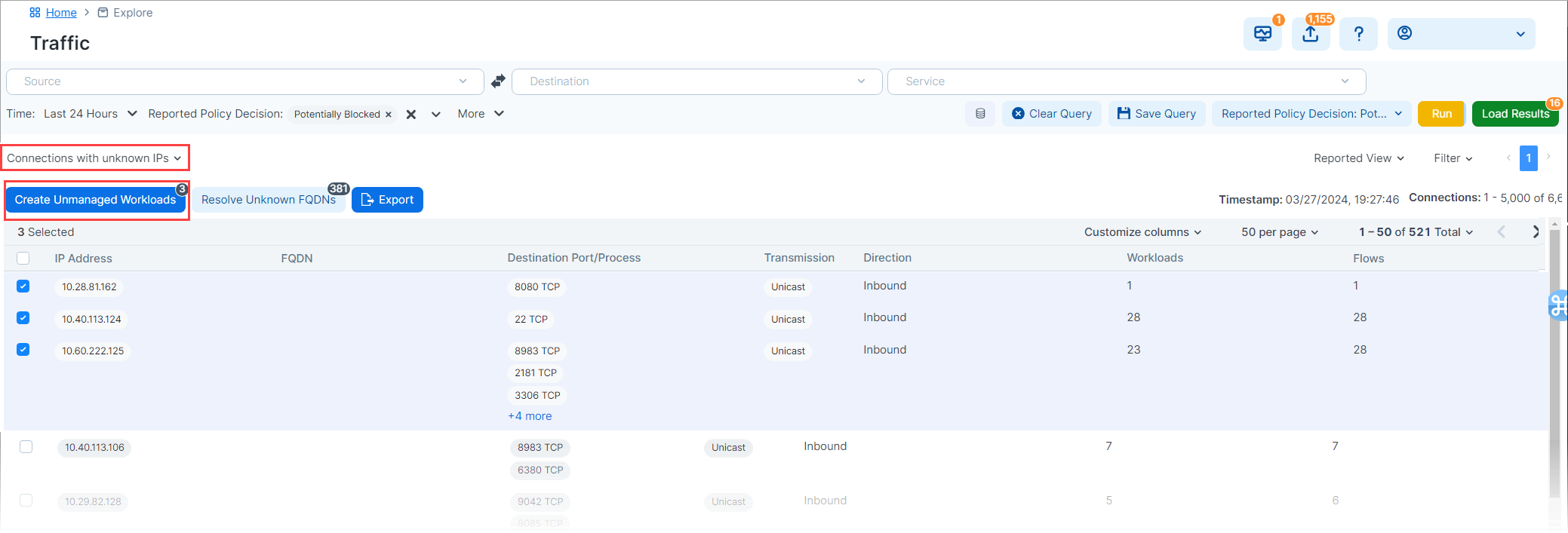Remove the Potentially Blocked filter tag

389,115
